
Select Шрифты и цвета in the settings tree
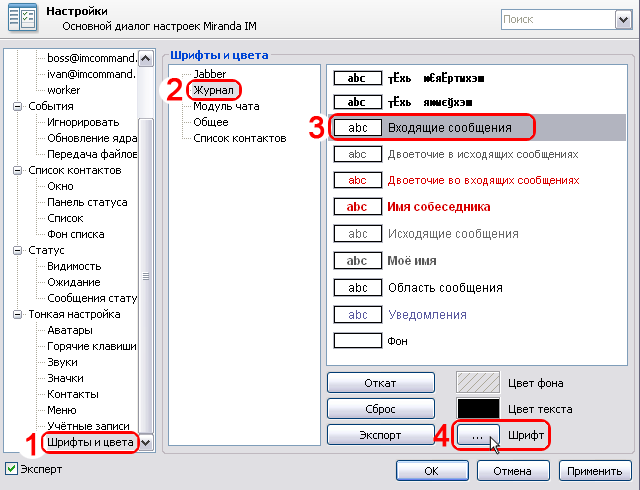point(90,442)
